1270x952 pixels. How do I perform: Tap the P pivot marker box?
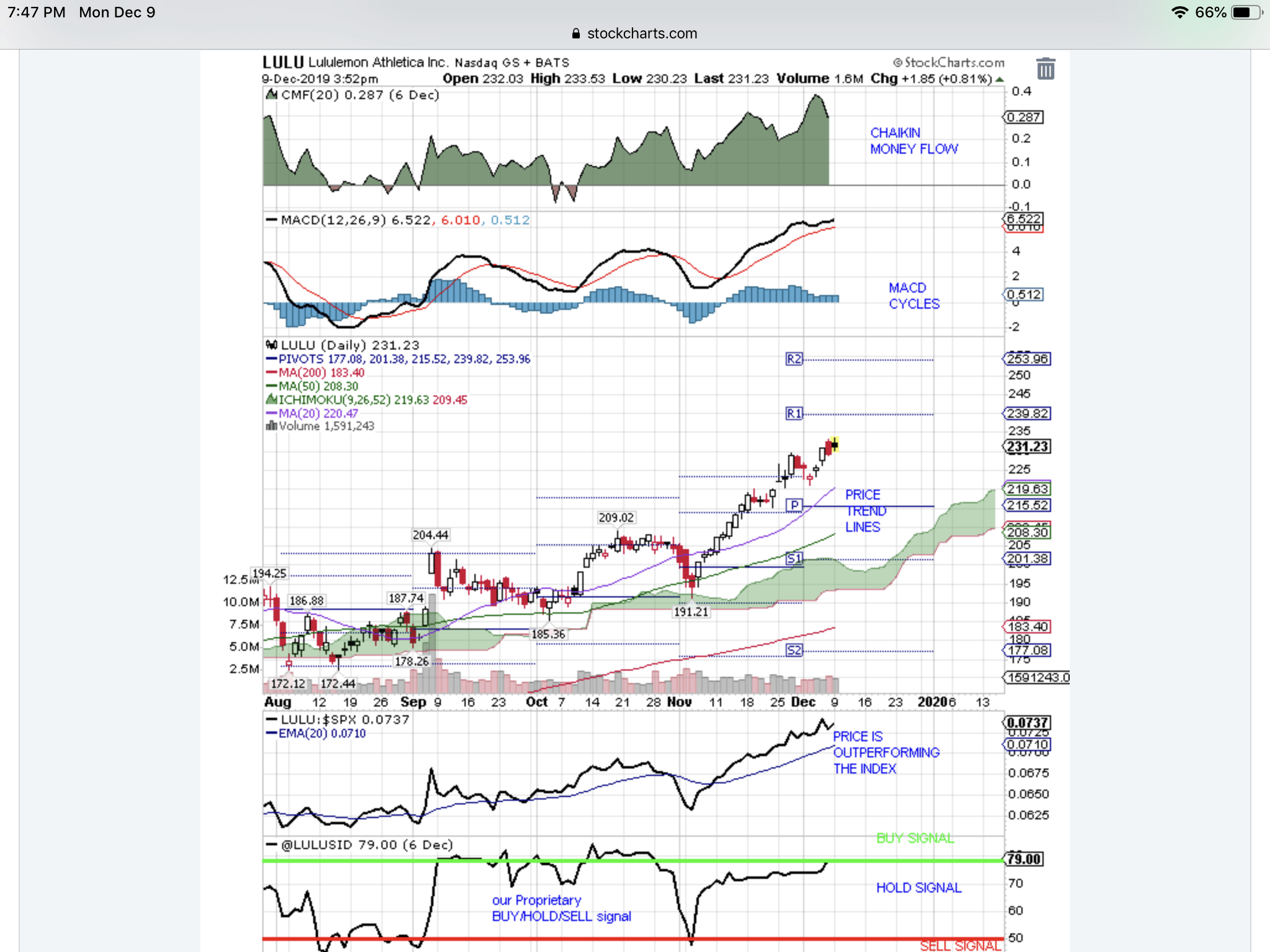(x=794, y=505)
